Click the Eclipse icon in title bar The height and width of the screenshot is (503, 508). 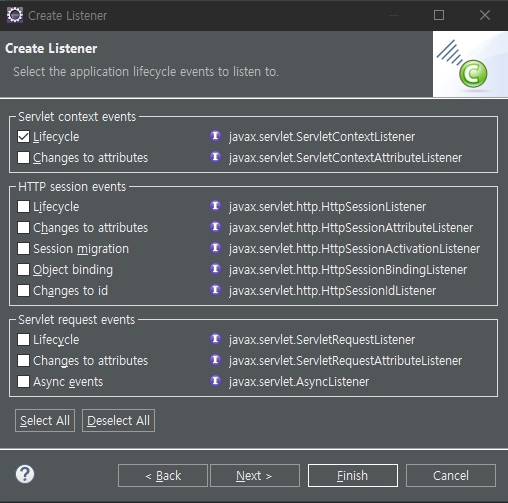15,15
